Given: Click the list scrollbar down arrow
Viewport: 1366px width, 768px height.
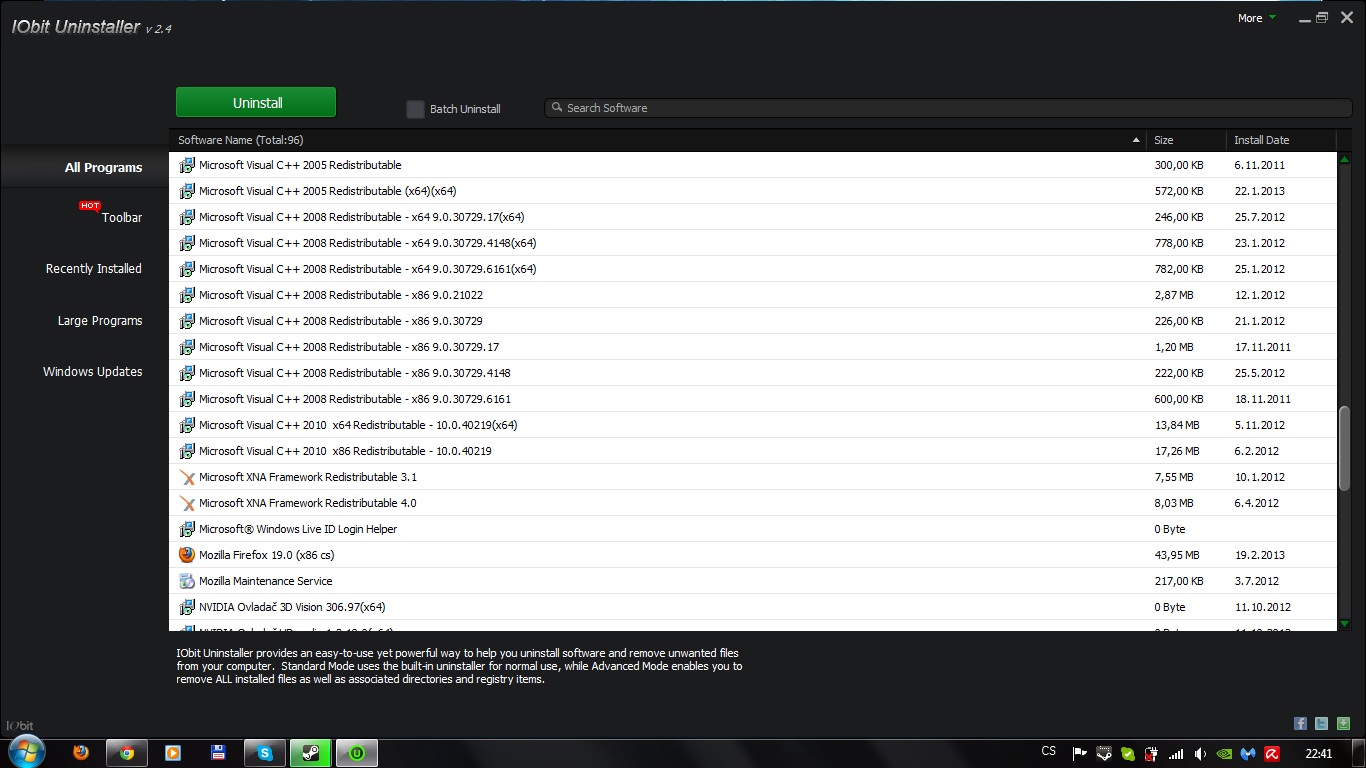Looking at the screenshot, I should [x=1345, y=623].
